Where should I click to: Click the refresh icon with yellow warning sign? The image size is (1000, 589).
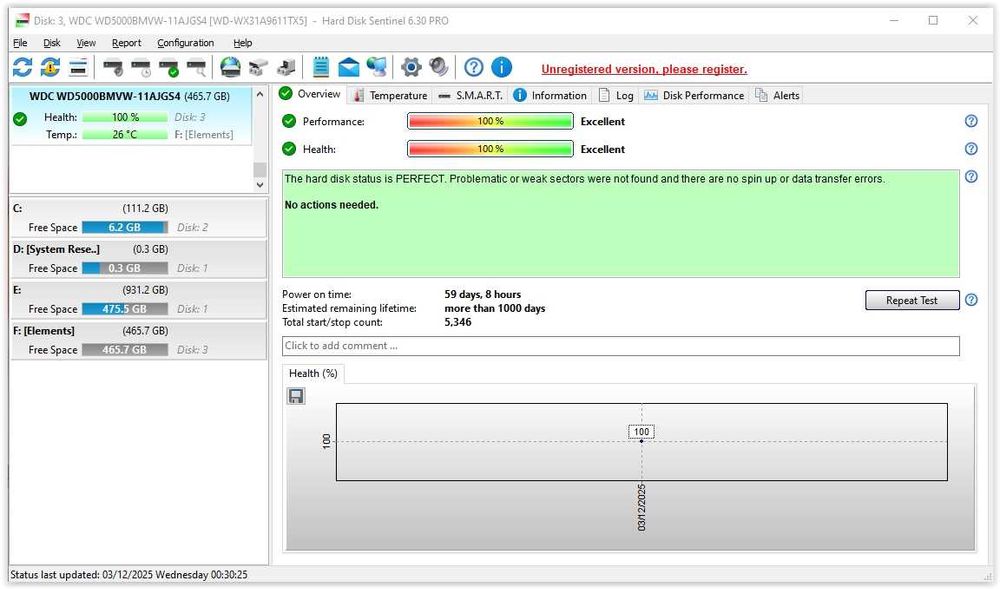click(x=50, y=67)
